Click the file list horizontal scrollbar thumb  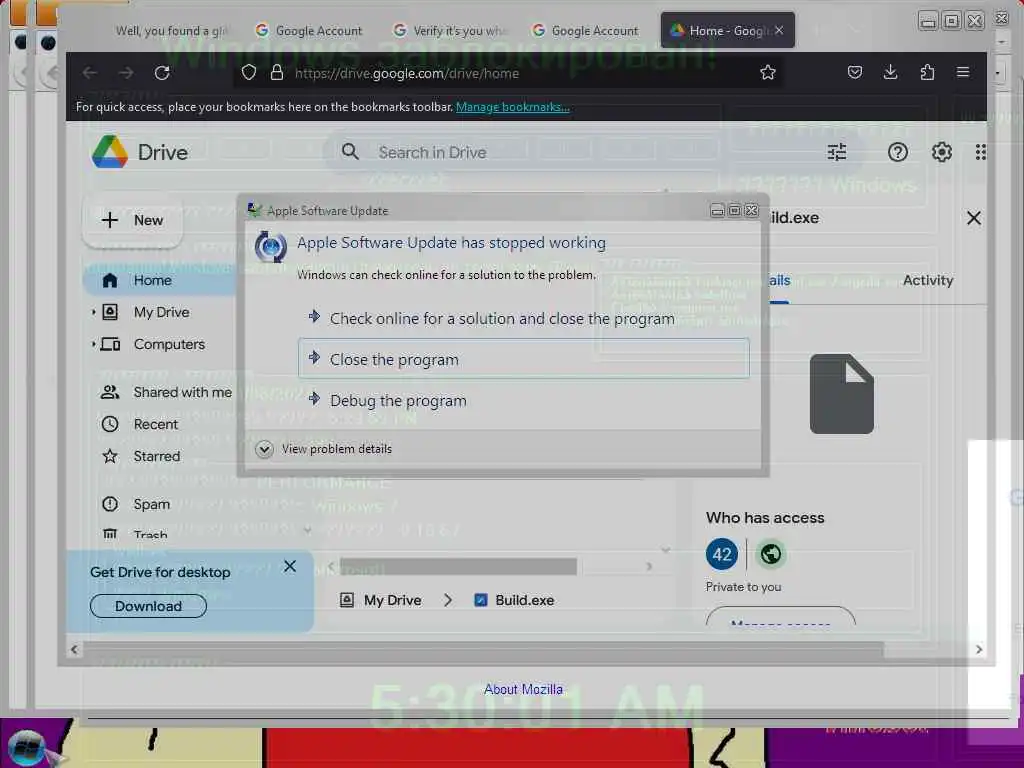458,566
